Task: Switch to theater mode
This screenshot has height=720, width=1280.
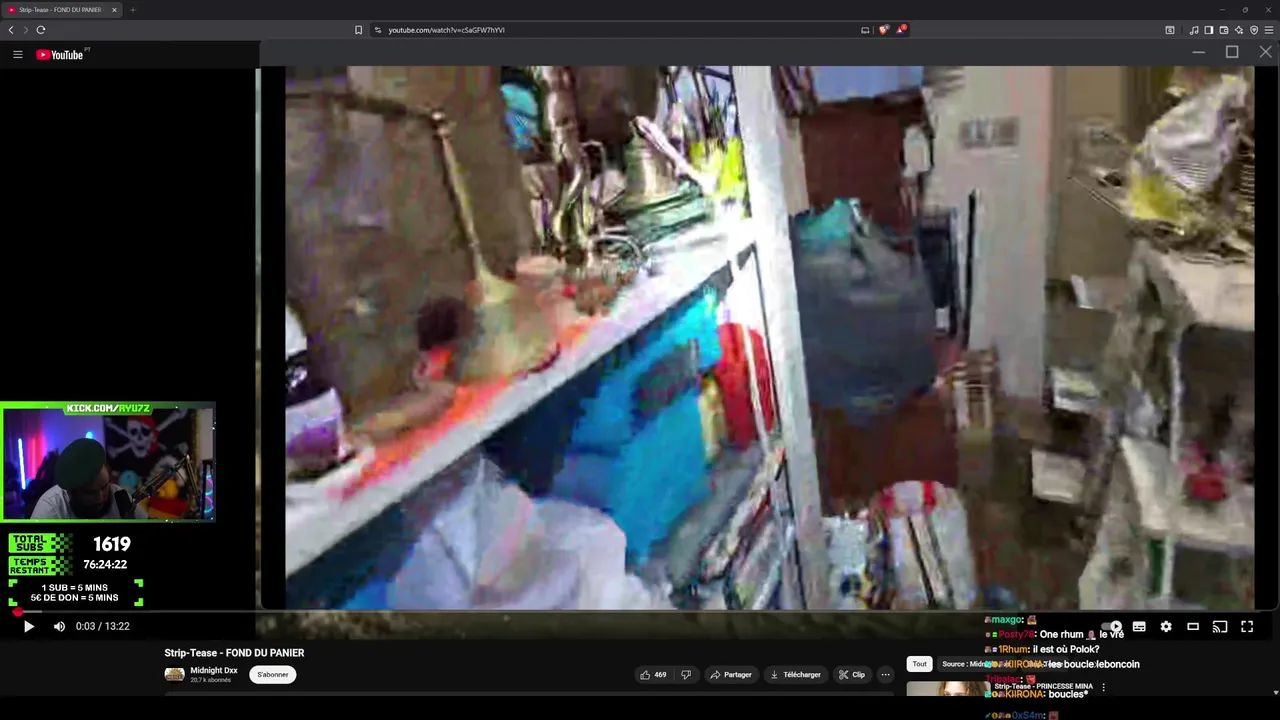Action: [x=1193, y=627]
